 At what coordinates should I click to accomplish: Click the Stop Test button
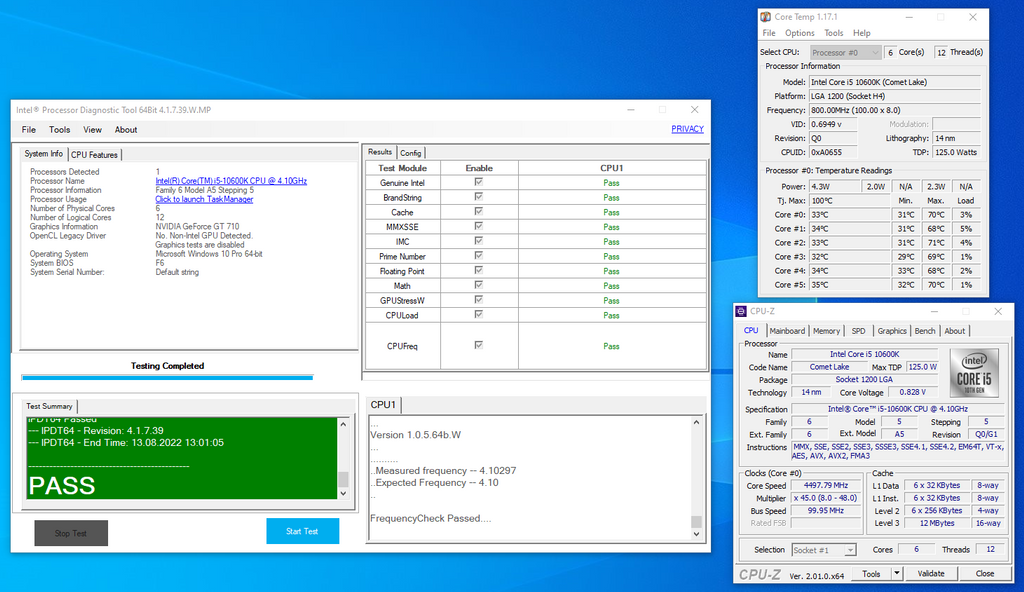click(71, 533)
